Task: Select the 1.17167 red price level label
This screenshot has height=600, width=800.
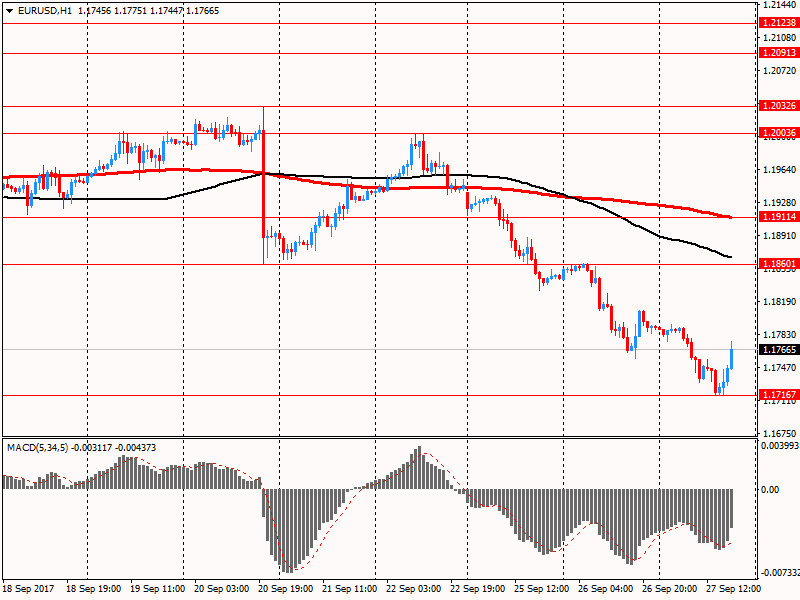Action: tap(779, 394)
